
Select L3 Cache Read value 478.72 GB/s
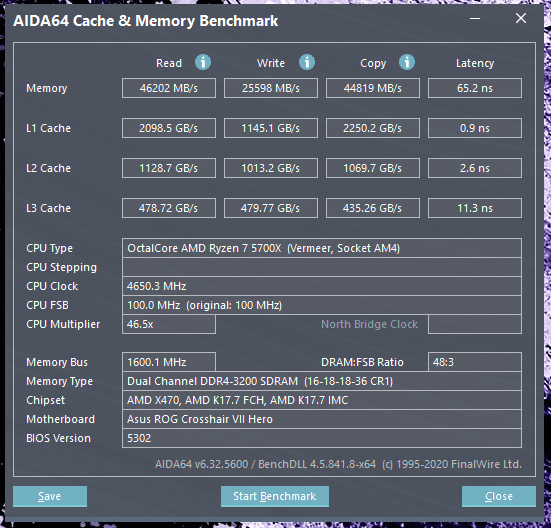click(x=169, y=208)
